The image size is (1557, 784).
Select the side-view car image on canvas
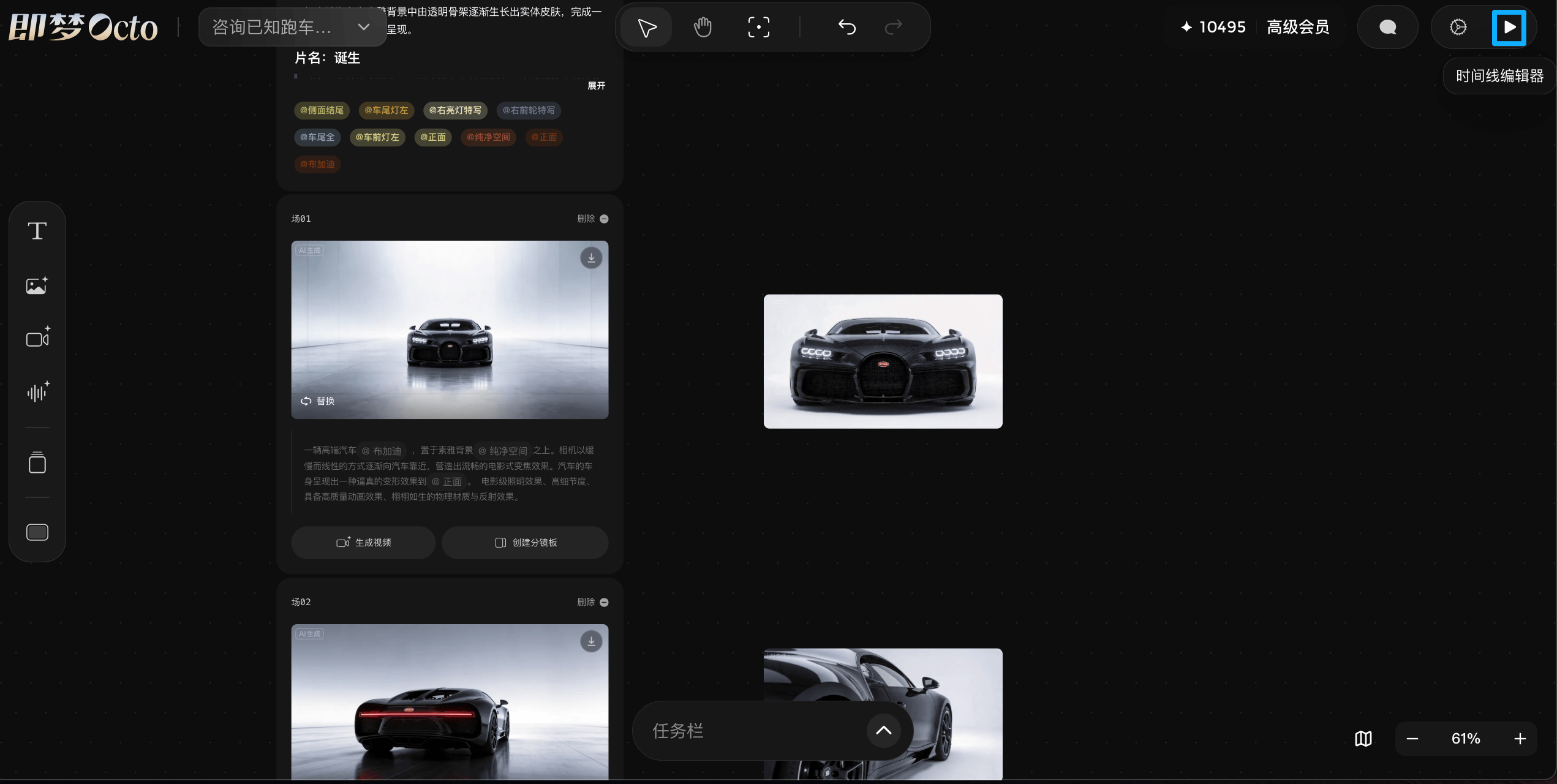[883, 714]
